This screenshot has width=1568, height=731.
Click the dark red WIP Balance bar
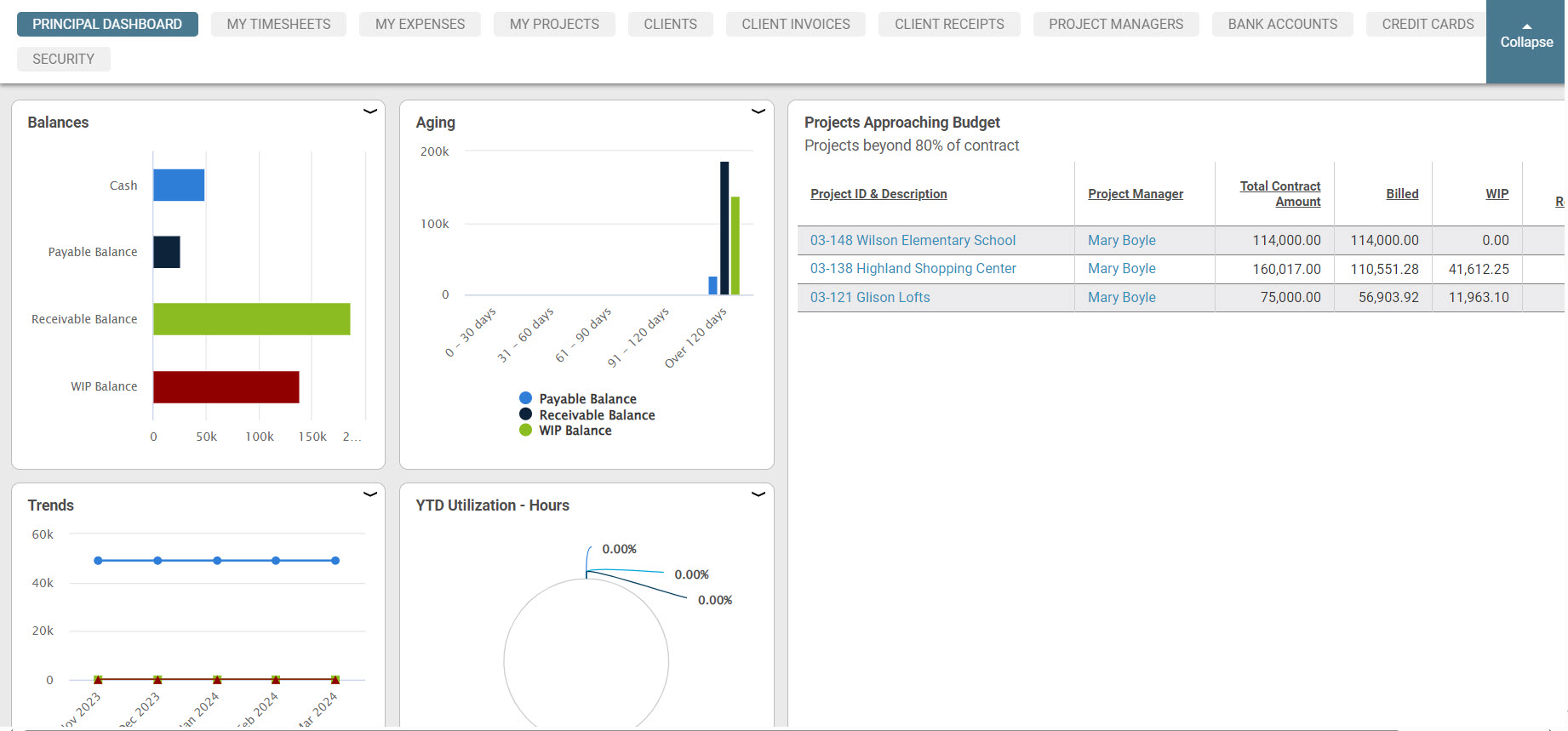[x=226, y=387]
